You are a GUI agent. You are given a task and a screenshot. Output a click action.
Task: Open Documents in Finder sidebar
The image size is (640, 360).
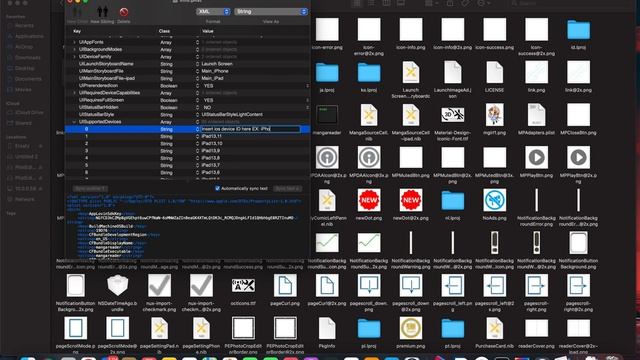[28, 79]
